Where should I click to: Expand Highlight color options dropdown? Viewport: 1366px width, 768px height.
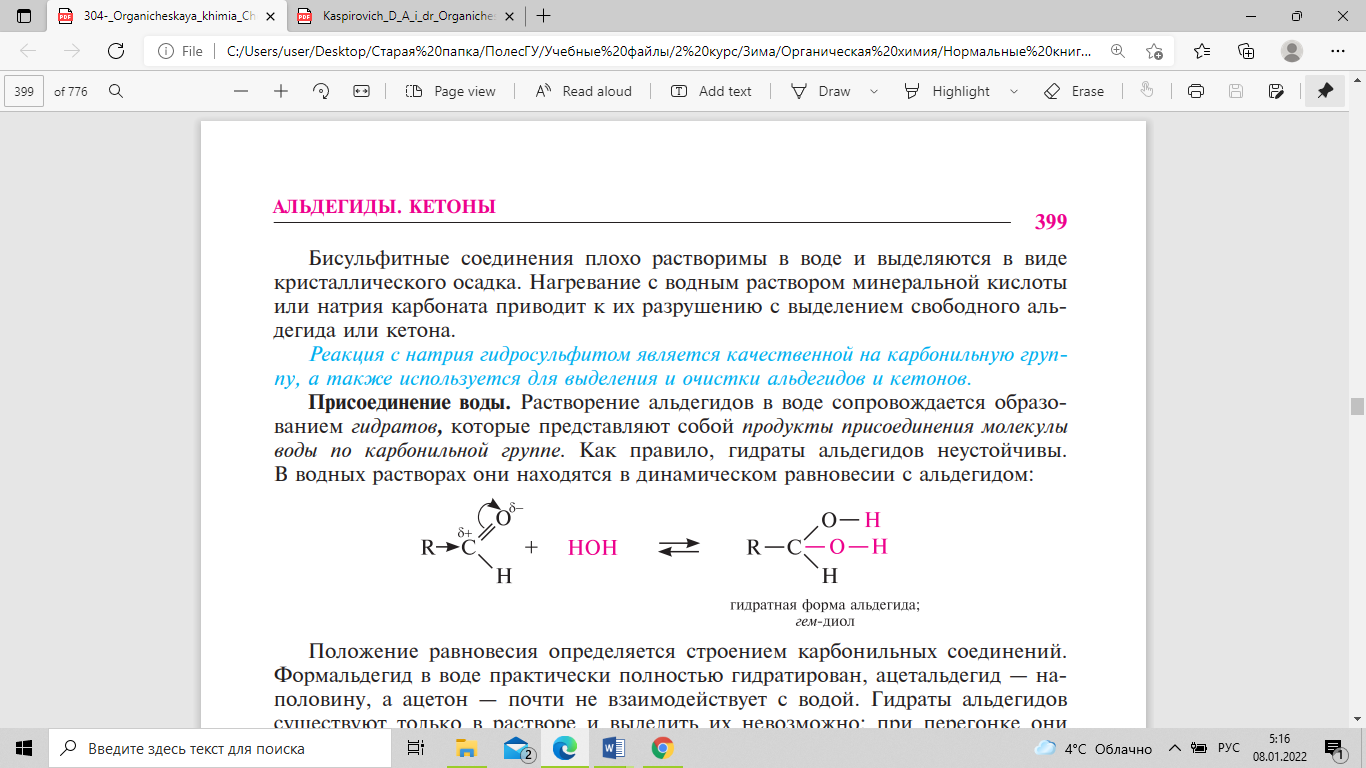click(x=1014, y=91)
